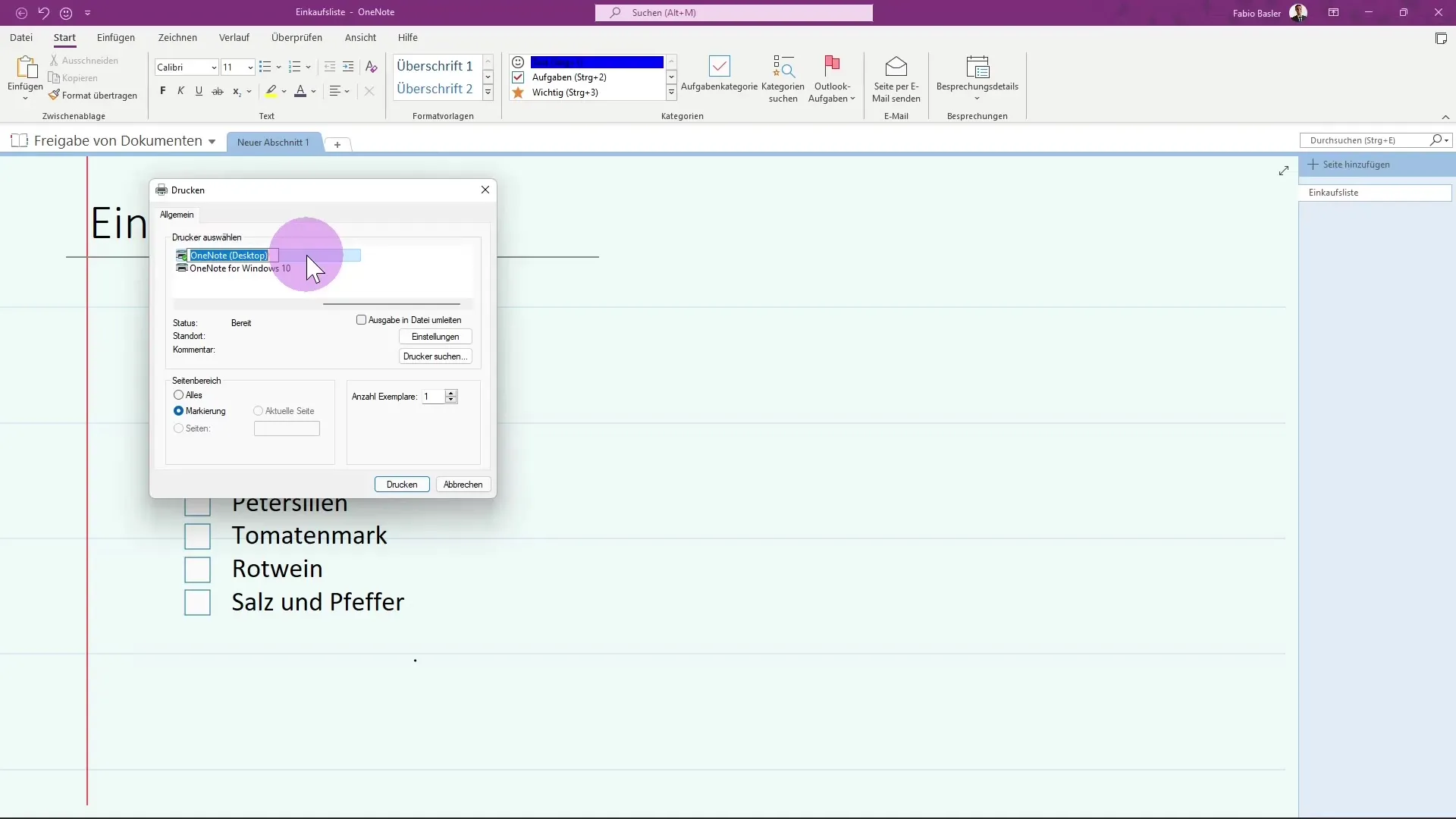Open the feedback smiley icon

[x=66, y=13]
